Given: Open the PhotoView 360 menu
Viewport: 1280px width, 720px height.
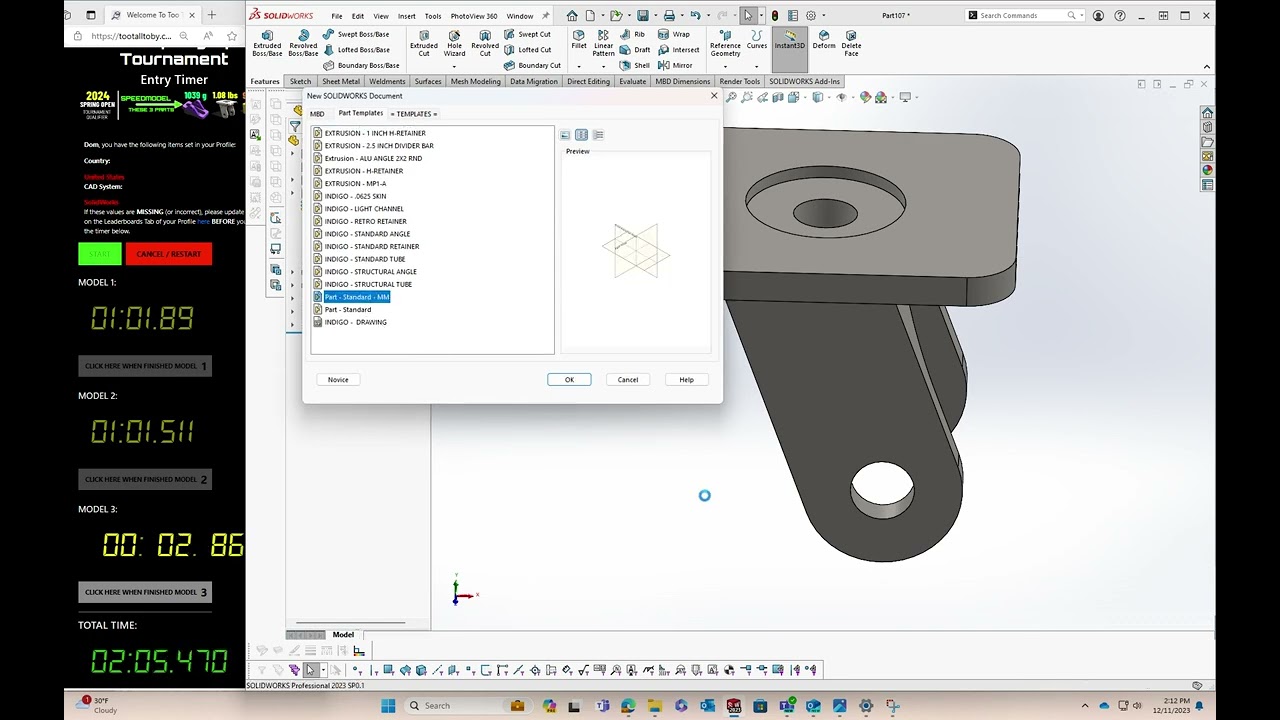Looking at the screenshot, I should pos(474,16).
